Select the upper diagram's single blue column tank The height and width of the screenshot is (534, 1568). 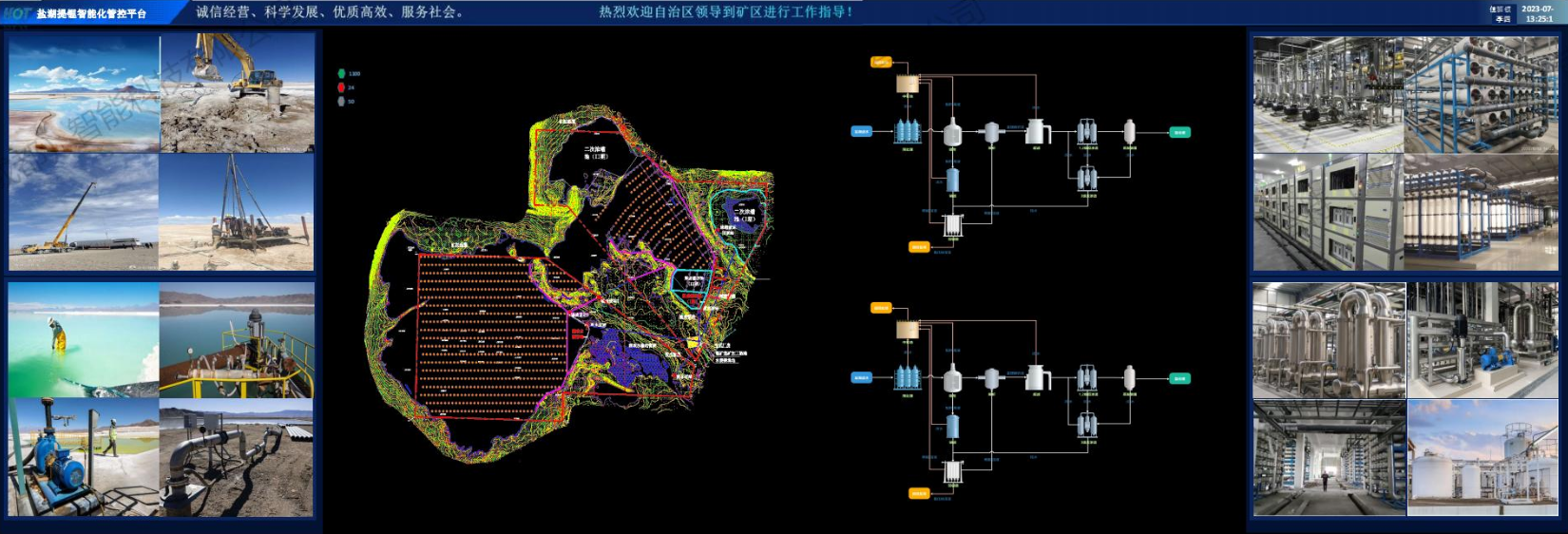coord(952,180)
